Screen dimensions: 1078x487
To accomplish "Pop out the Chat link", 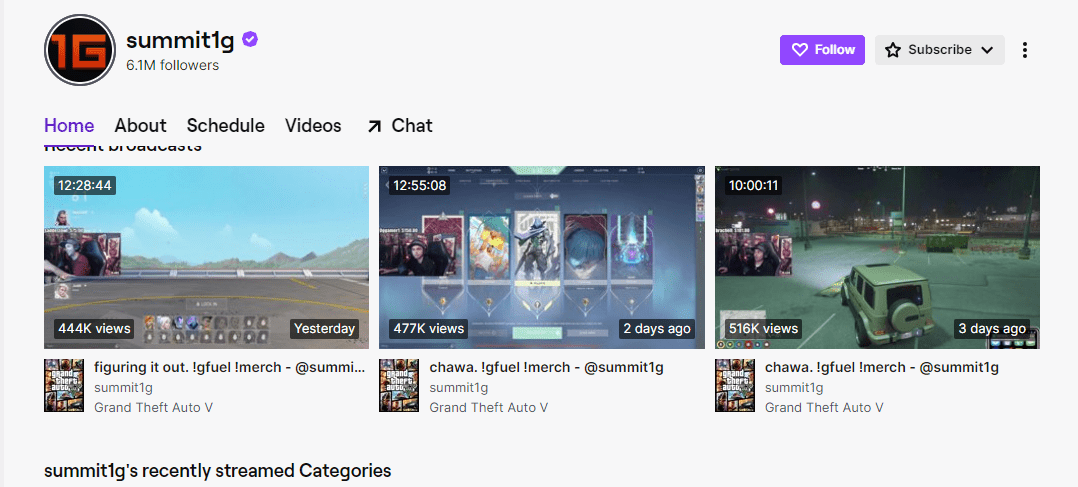I will click(399, 126).
